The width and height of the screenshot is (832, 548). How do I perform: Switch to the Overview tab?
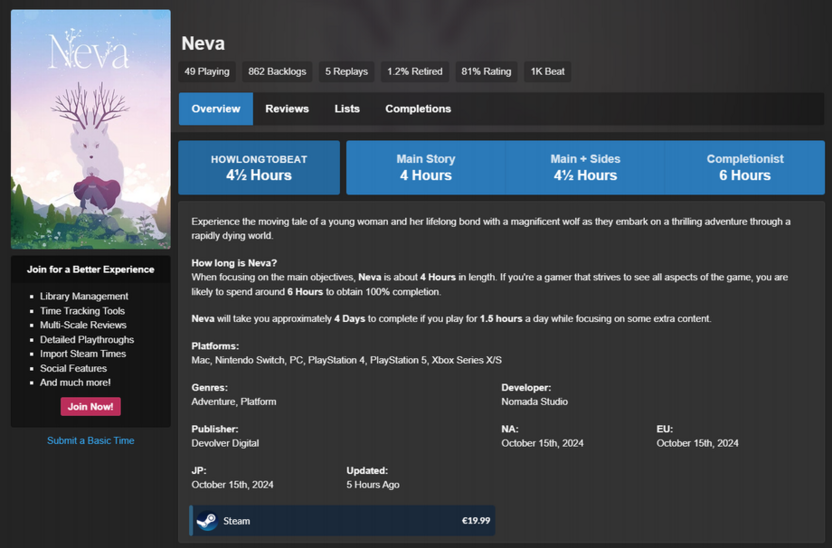pyautogui.click(x=216, y=109)
